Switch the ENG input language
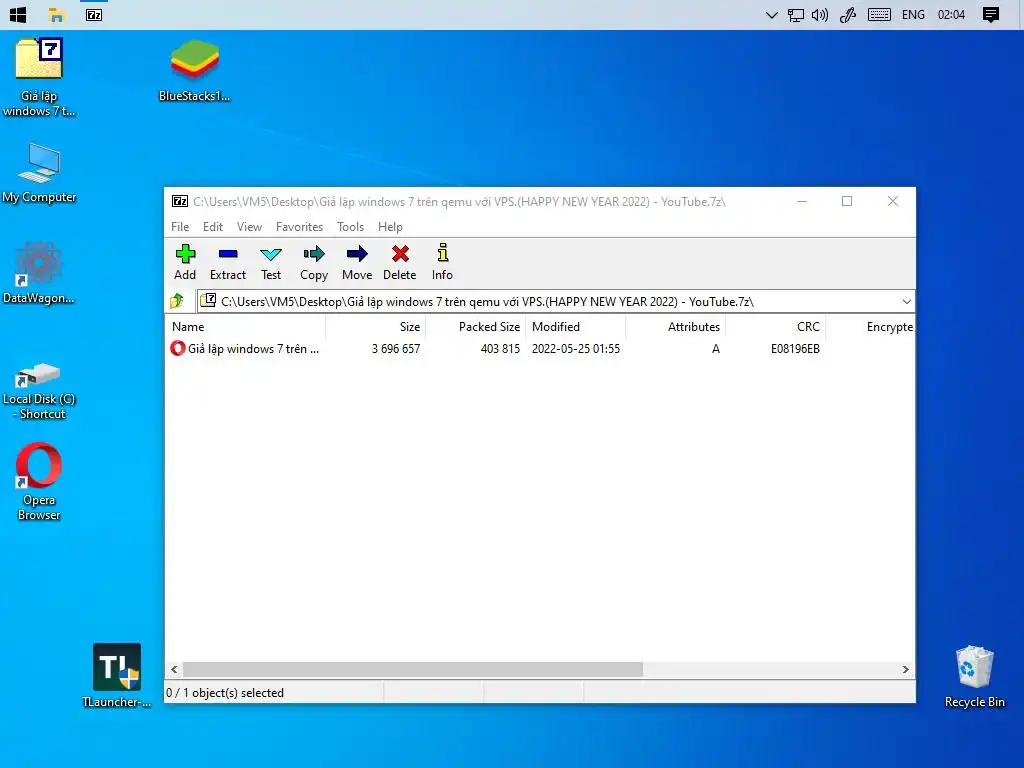Viewport: 1024px width, 768px height. pyautogui.click(x=913, y=14)
